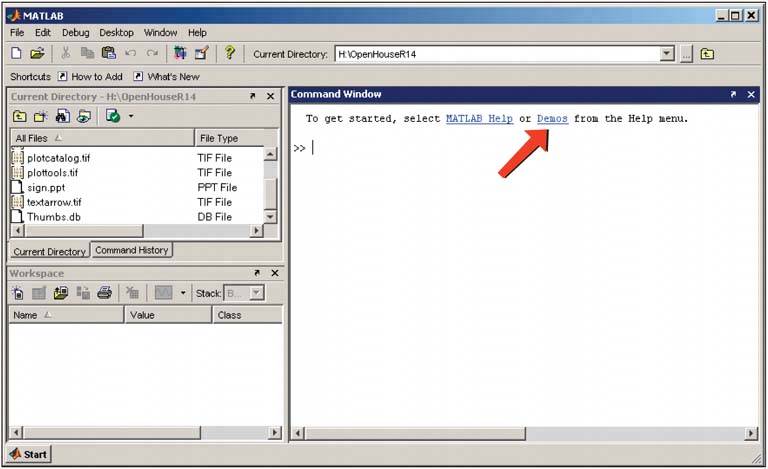768x469 pixels.
Task: Undock the Command Window panel
Action: 733,95
